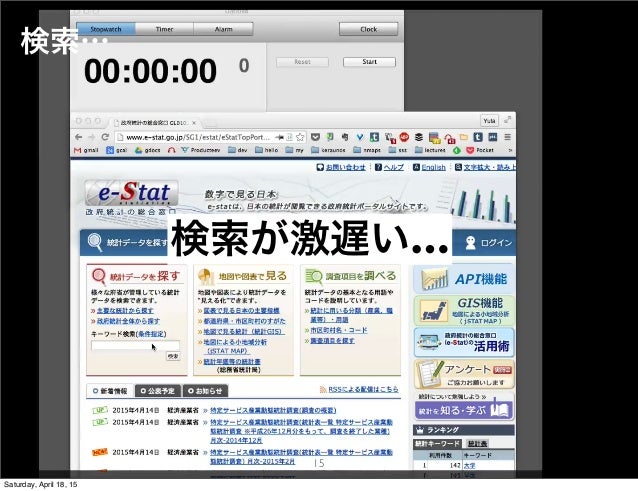Image resolution: width=638 pixels, height=491 pixels.
Task: Go back in the browser
Action: (x=79, y=137)
